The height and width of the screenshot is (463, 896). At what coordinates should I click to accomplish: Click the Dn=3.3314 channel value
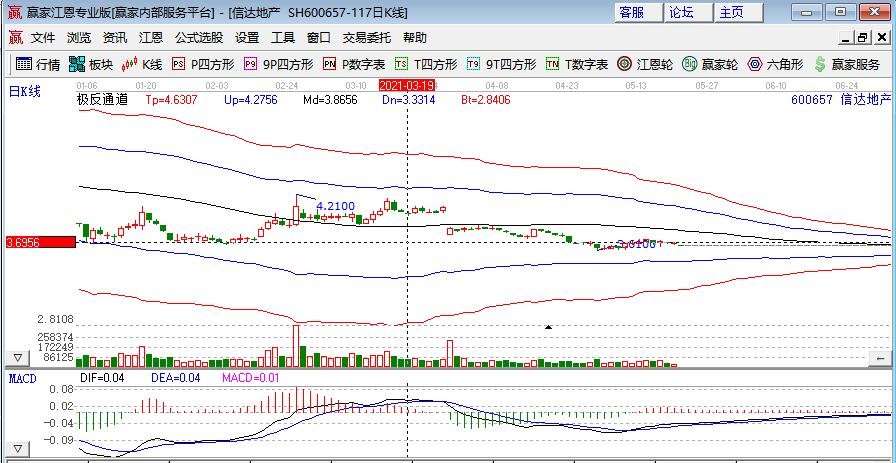(409, 100)
